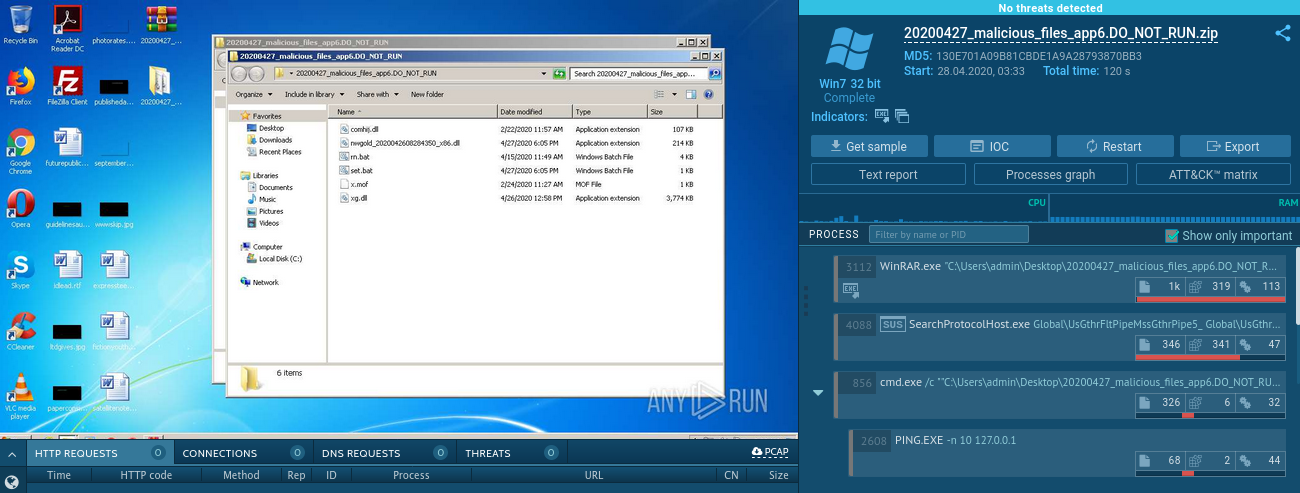This screenshot has height=493, width=1300.
Task: Open Google Chrome desktop shortcut
Action: pos(20,150)
